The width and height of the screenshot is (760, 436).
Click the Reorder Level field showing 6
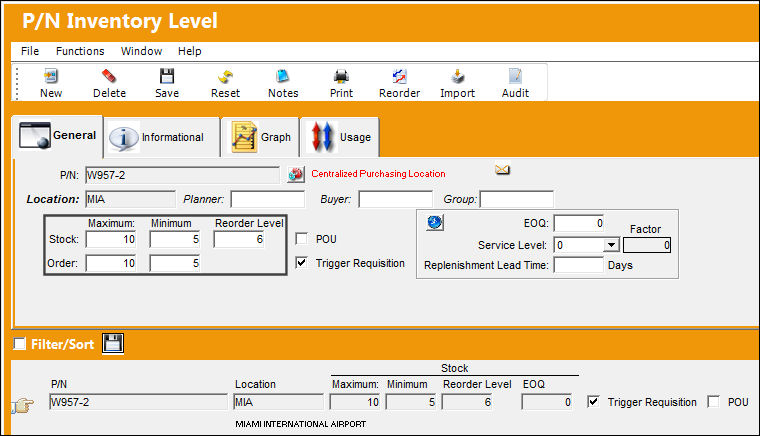(239, 239)
